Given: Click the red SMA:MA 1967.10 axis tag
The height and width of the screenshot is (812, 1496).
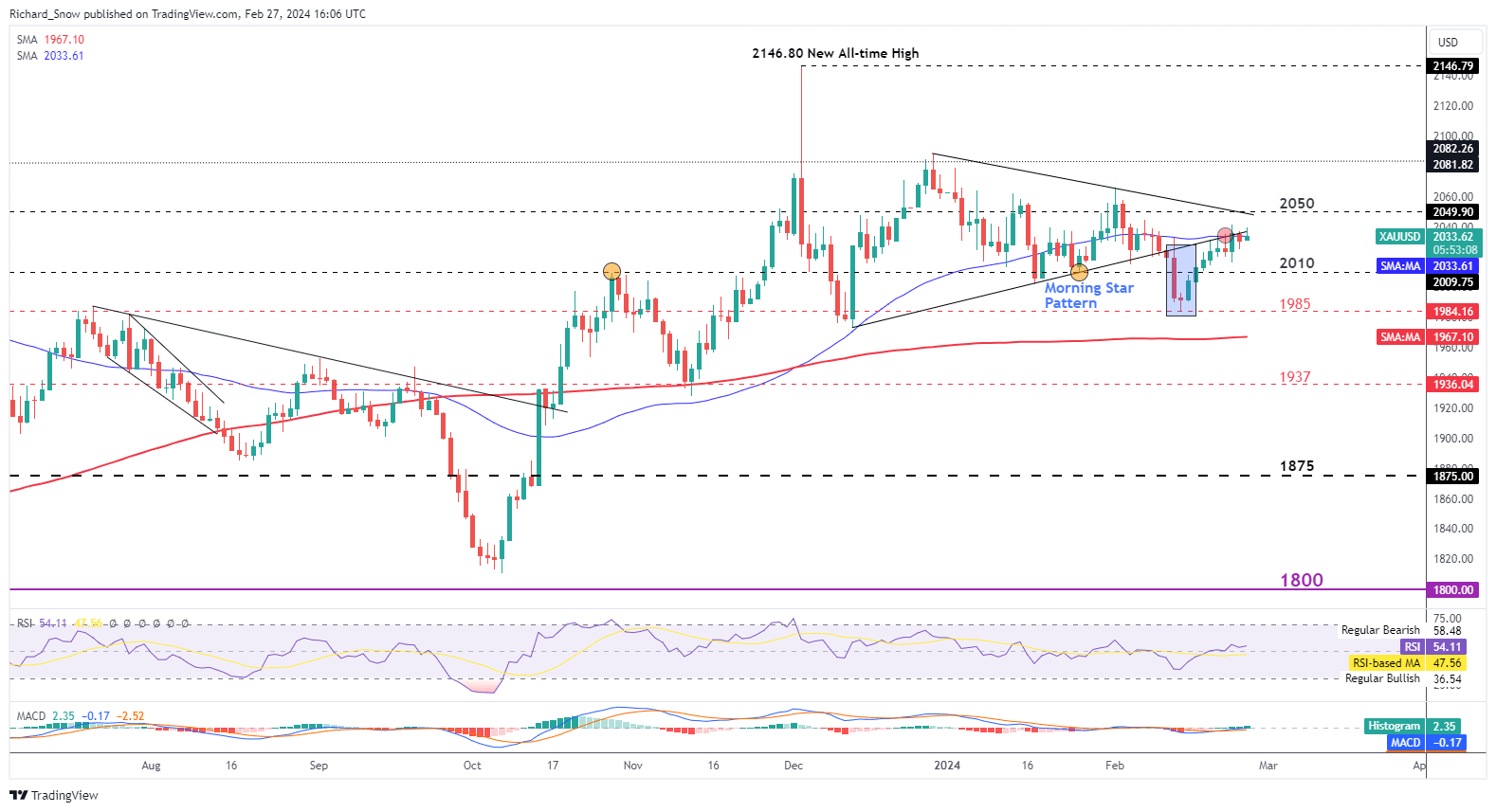Looking at the screenshot, I should [x=1400, y=337].
